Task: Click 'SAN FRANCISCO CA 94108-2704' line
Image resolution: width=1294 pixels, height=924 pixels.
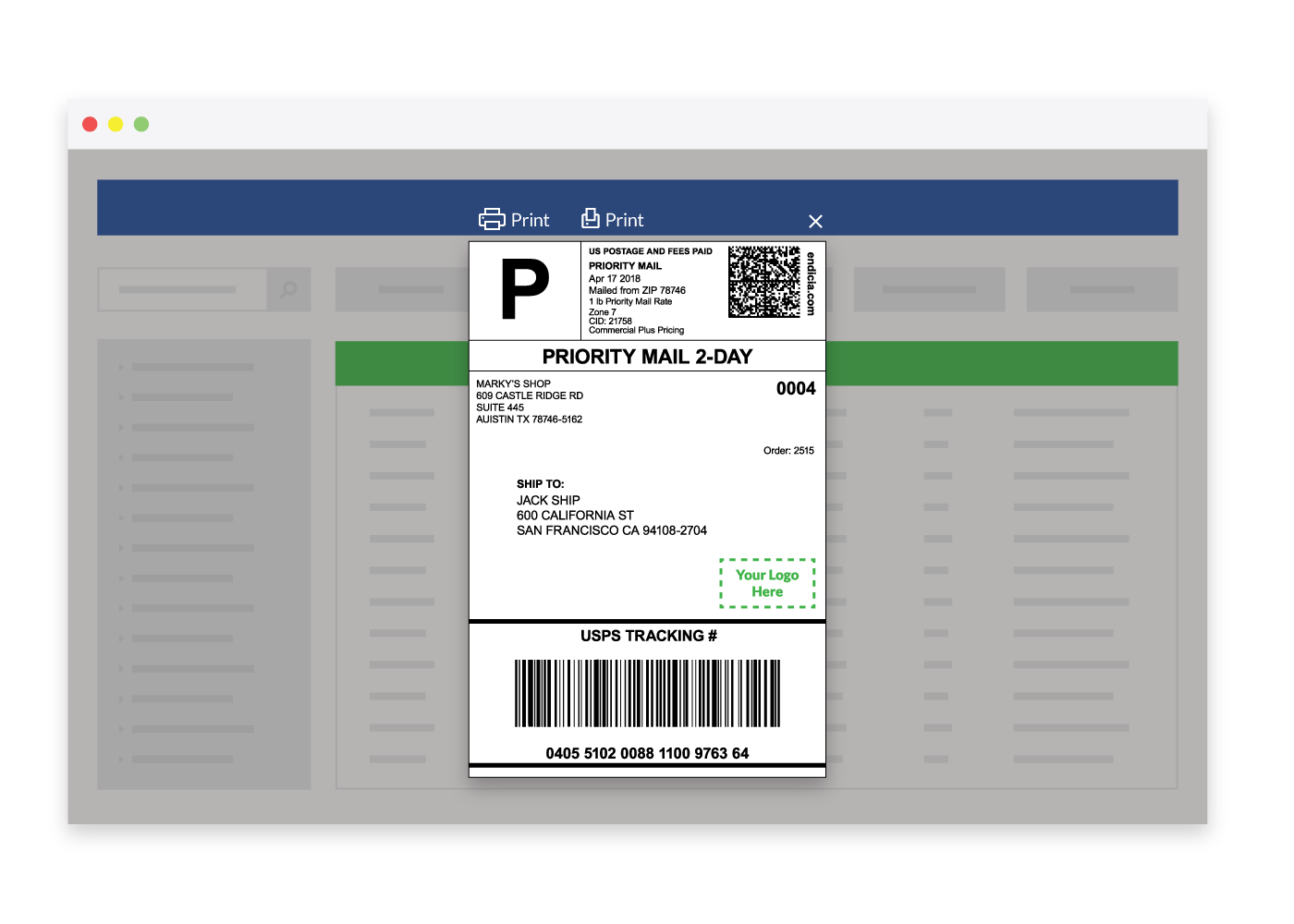Action: pos(612,530)
